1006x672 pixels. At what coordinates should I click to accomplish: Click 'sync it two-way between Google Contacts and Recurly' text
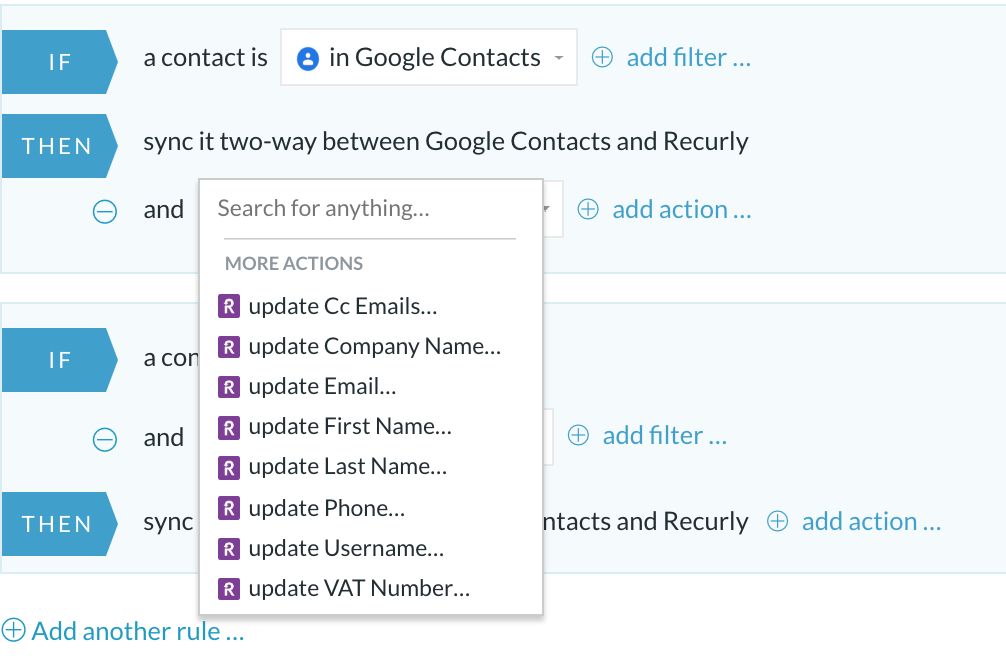(446, 141)
